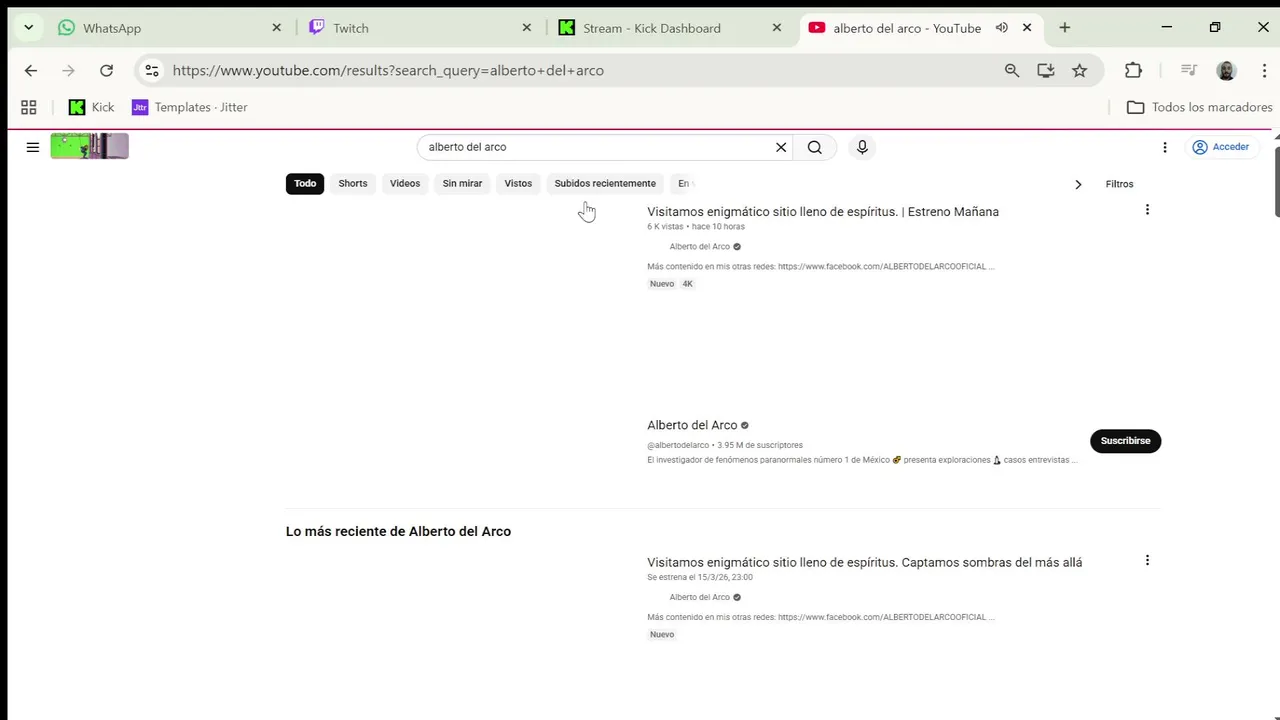The image size is (1280, 720).
Task: Open video 'Visitamos enigmático sitio... Estreno Mañana'
Action: click(823, 212)
